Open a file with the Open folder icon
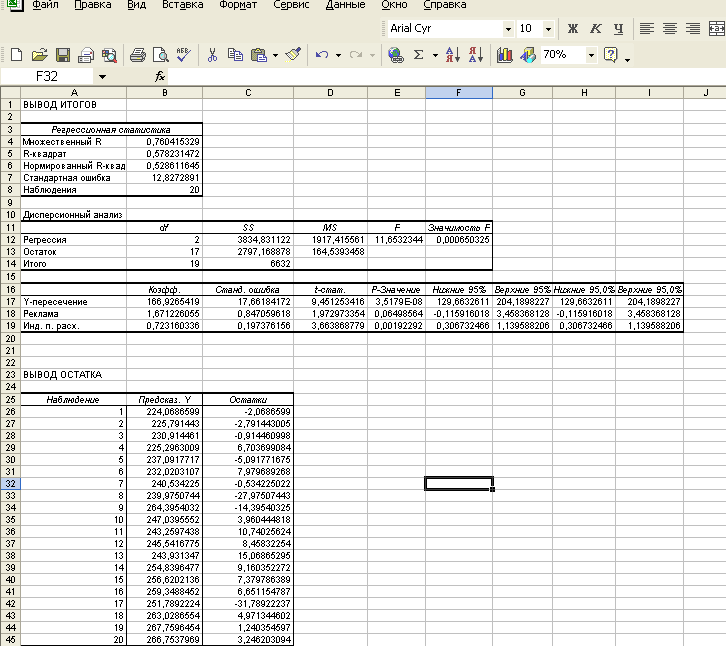Screen dimensions: 726x646 point(39,55)
